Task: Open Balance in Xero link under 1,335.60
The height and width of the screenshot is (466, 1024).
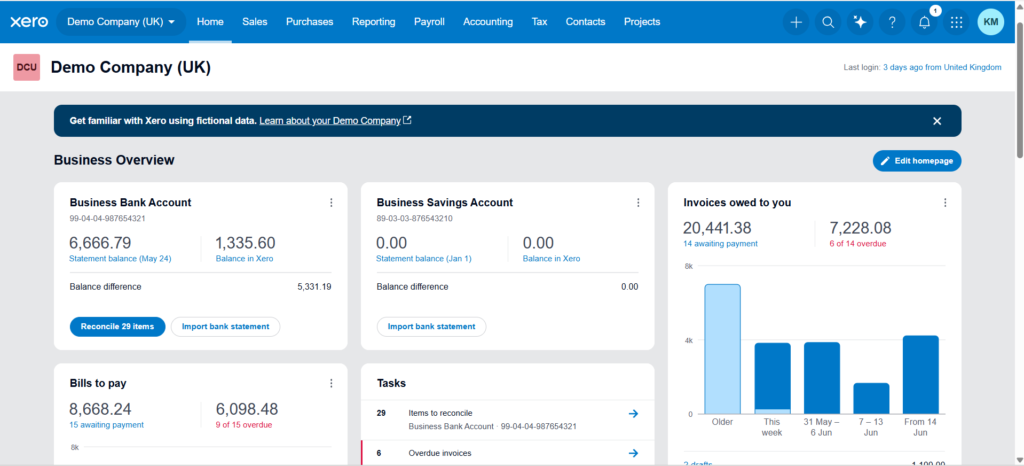Action: [244, 258]
